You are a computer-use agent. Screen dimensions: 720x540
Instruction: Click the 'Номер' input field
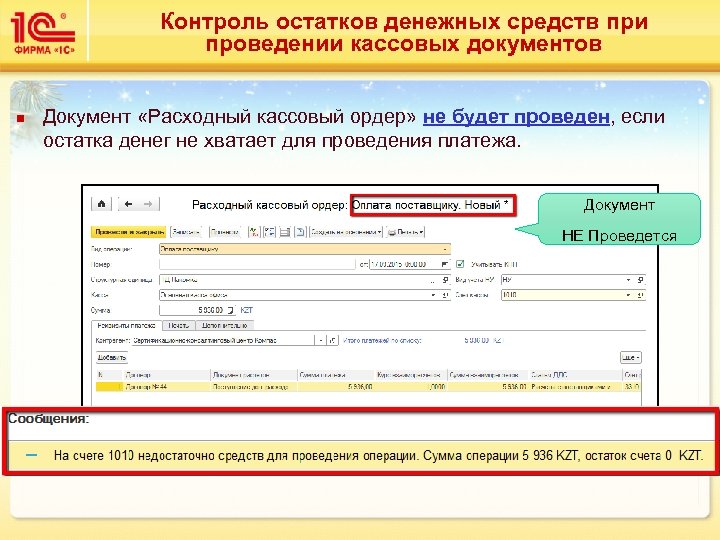[257, 264]
